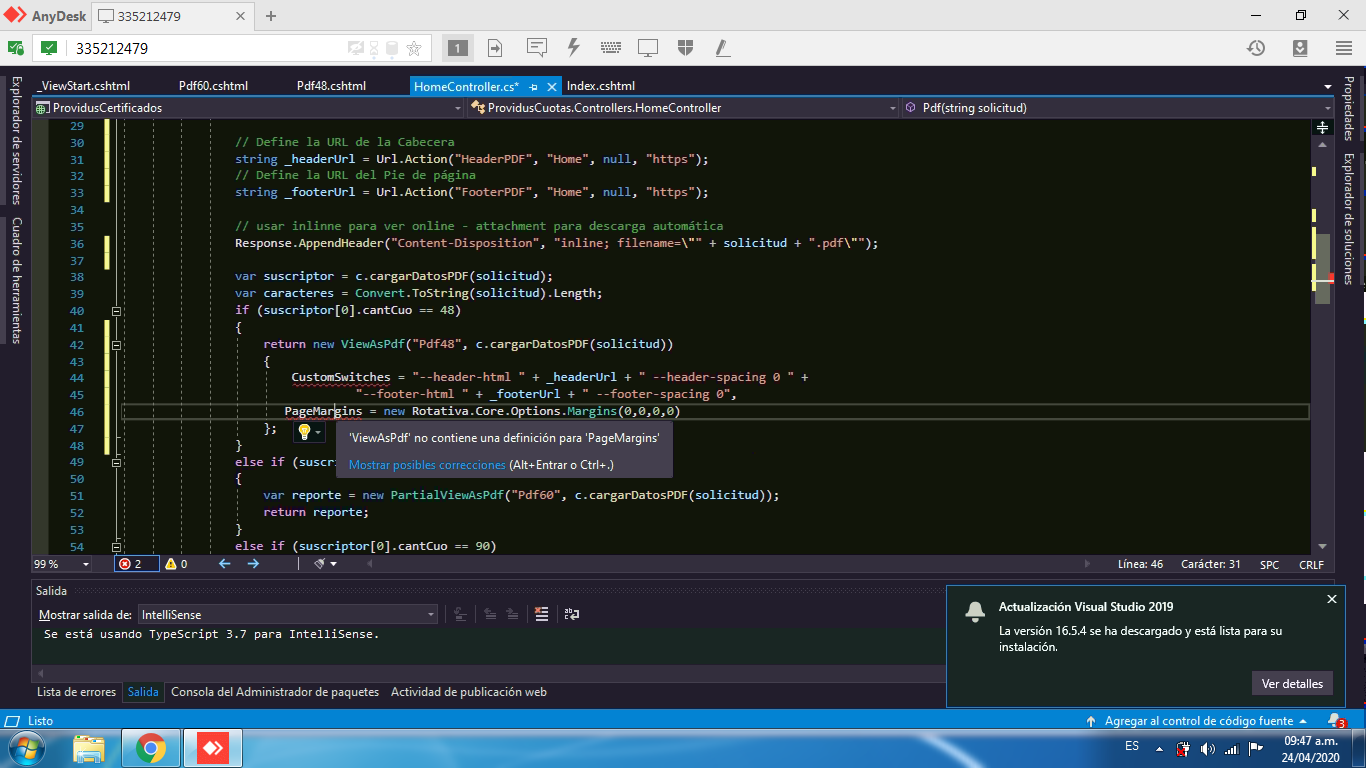
Task: Close the HomeController.cs tab
Action: pyautogui.click(x=551, y=86)
